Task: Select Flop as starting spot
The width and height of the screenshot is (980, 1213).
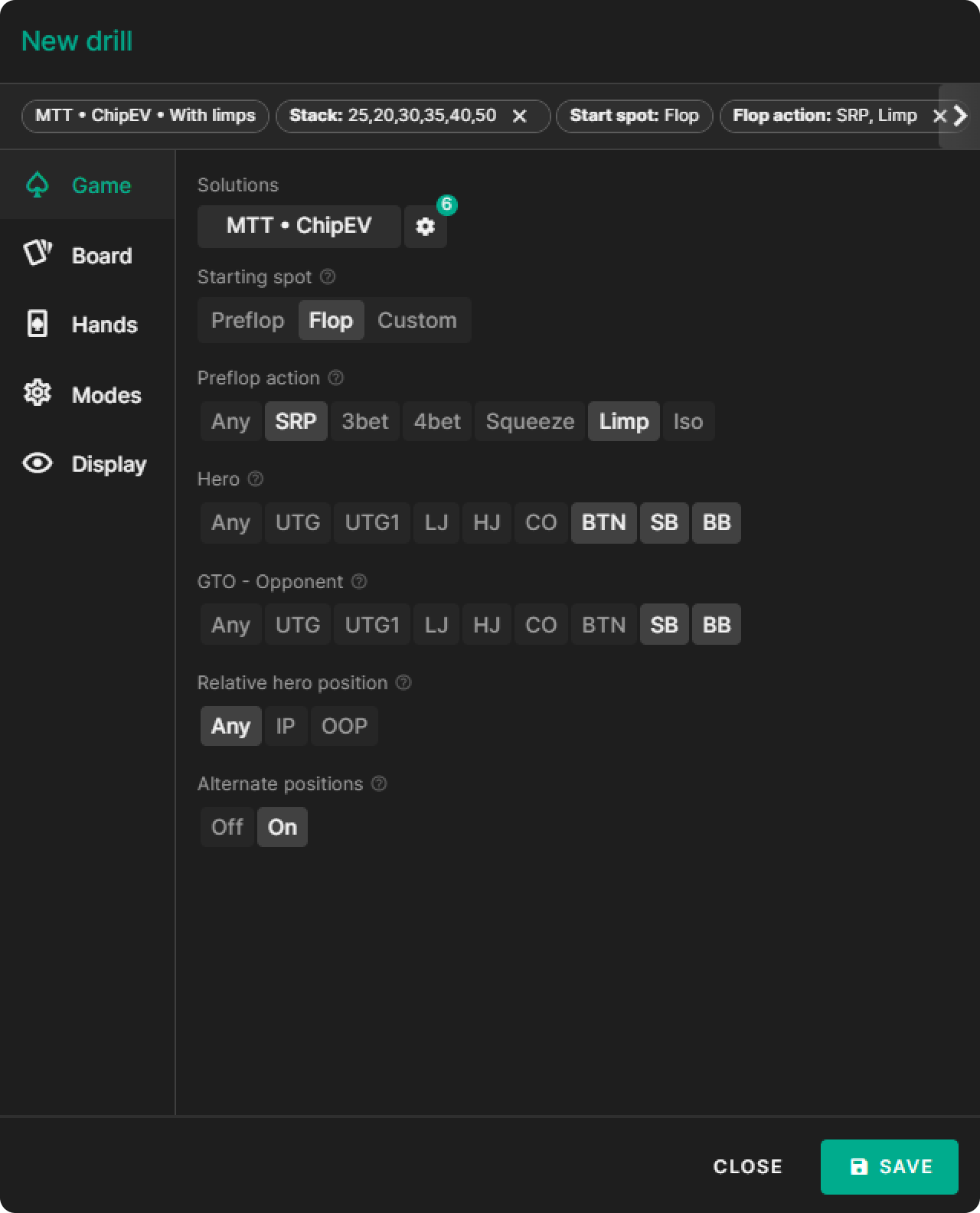Action: click(x=331, y=320)
